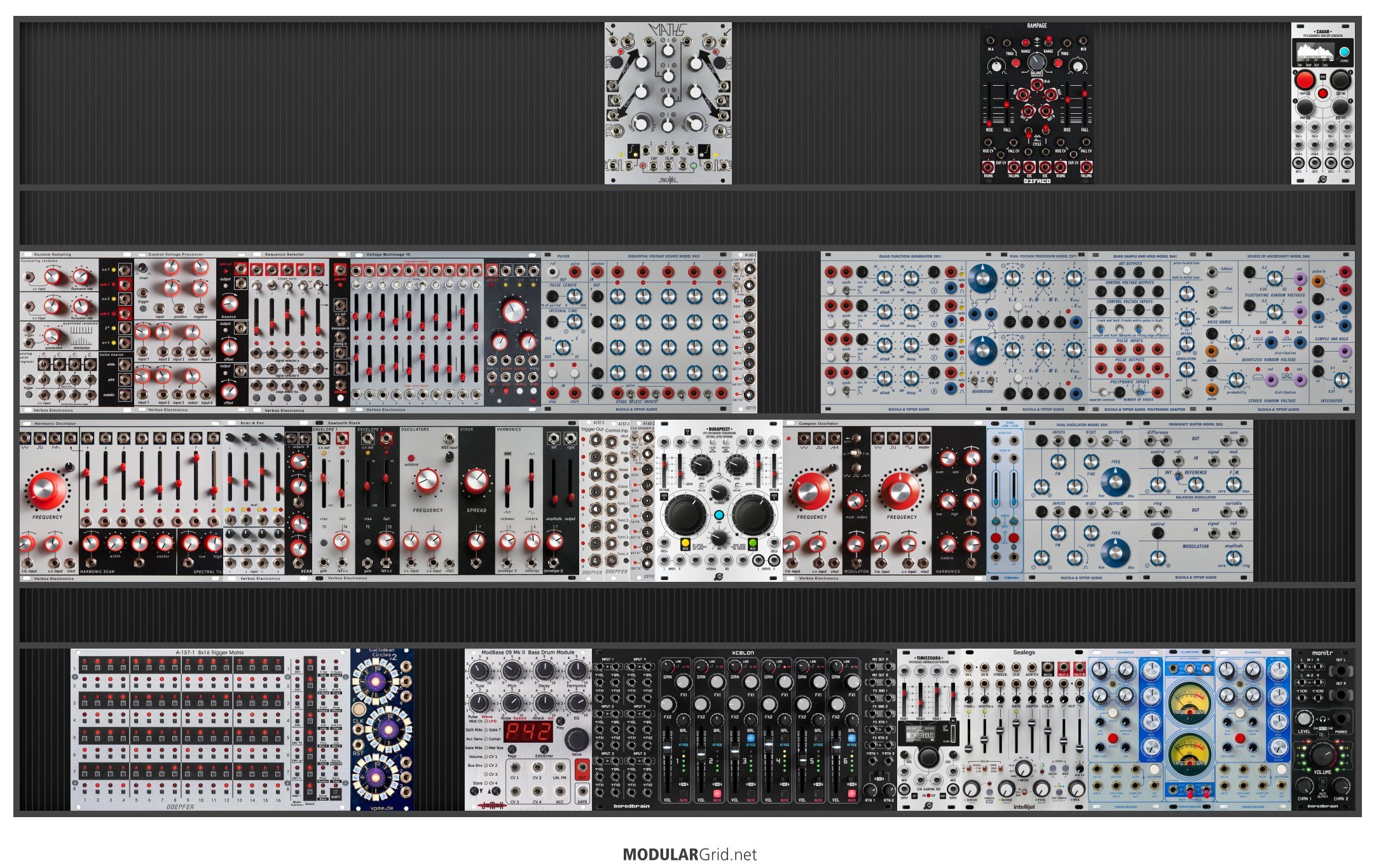This screenshot has width=1381, height=868.
Task: Click the ModBase red P42 display
Action: pos(528,731)
